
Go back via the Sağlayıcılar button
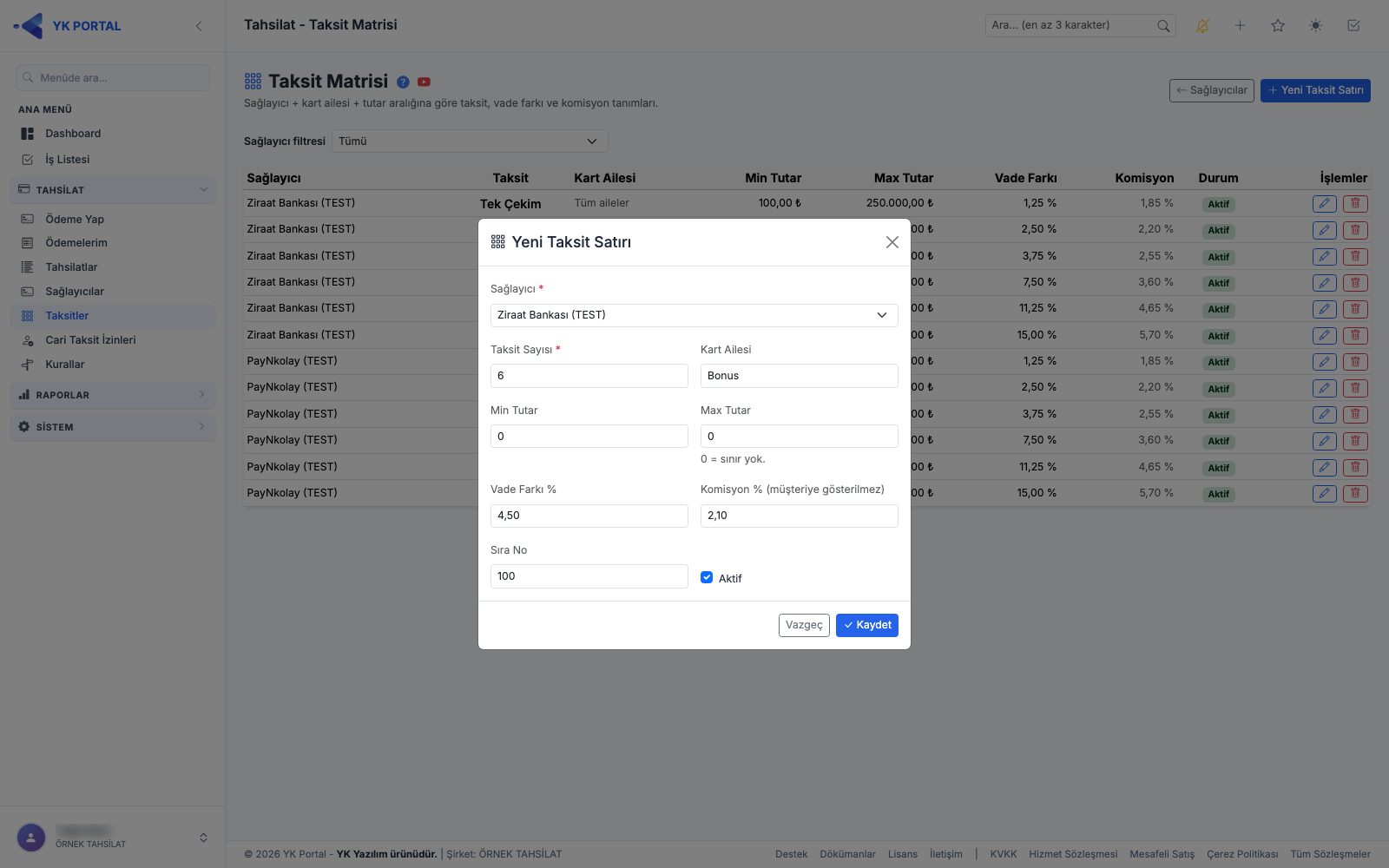(x=1212, y=90)
